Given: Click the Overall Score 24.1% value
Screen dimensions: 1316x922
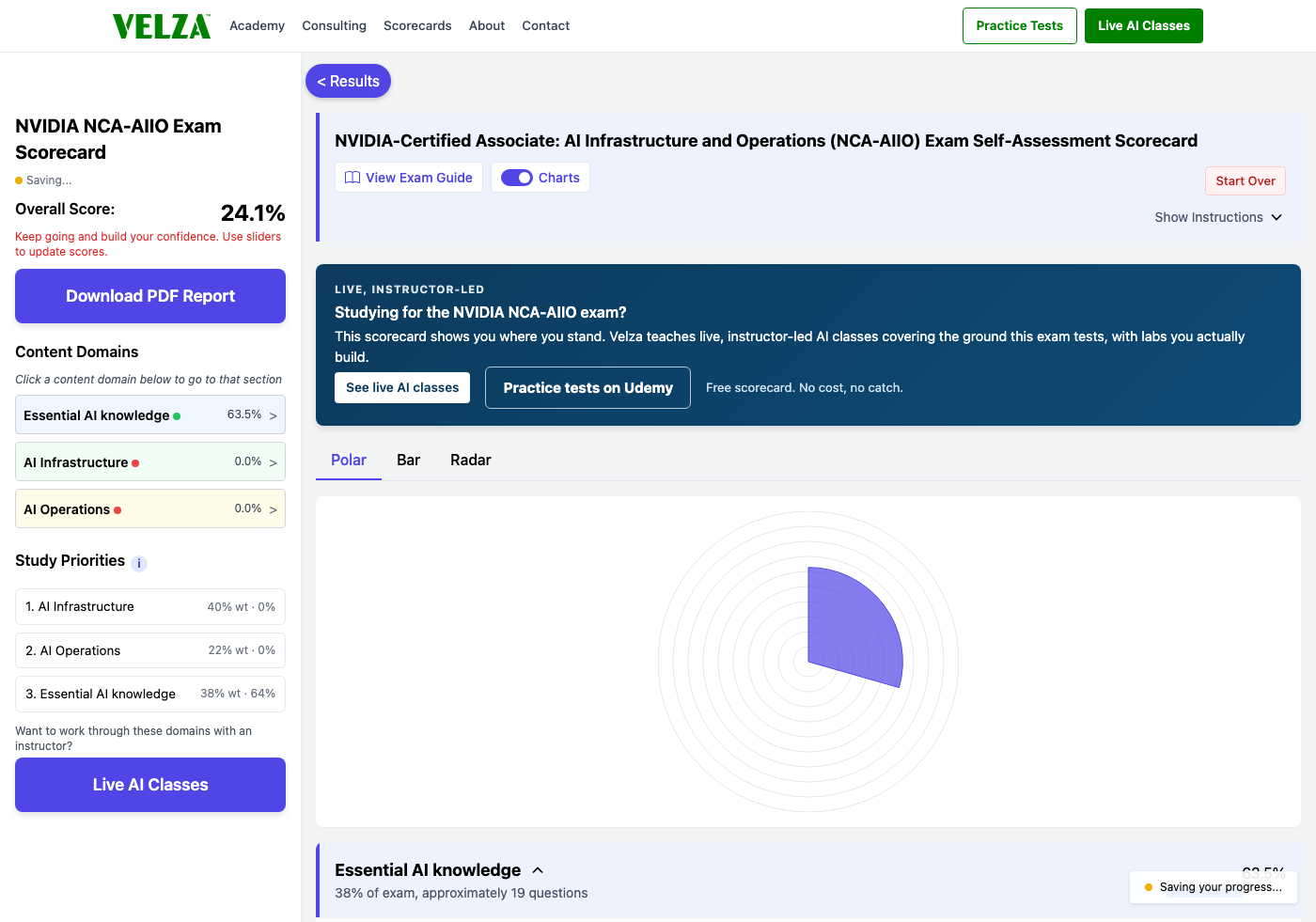Looking at the screenshot, I should (x=253, y=213).
